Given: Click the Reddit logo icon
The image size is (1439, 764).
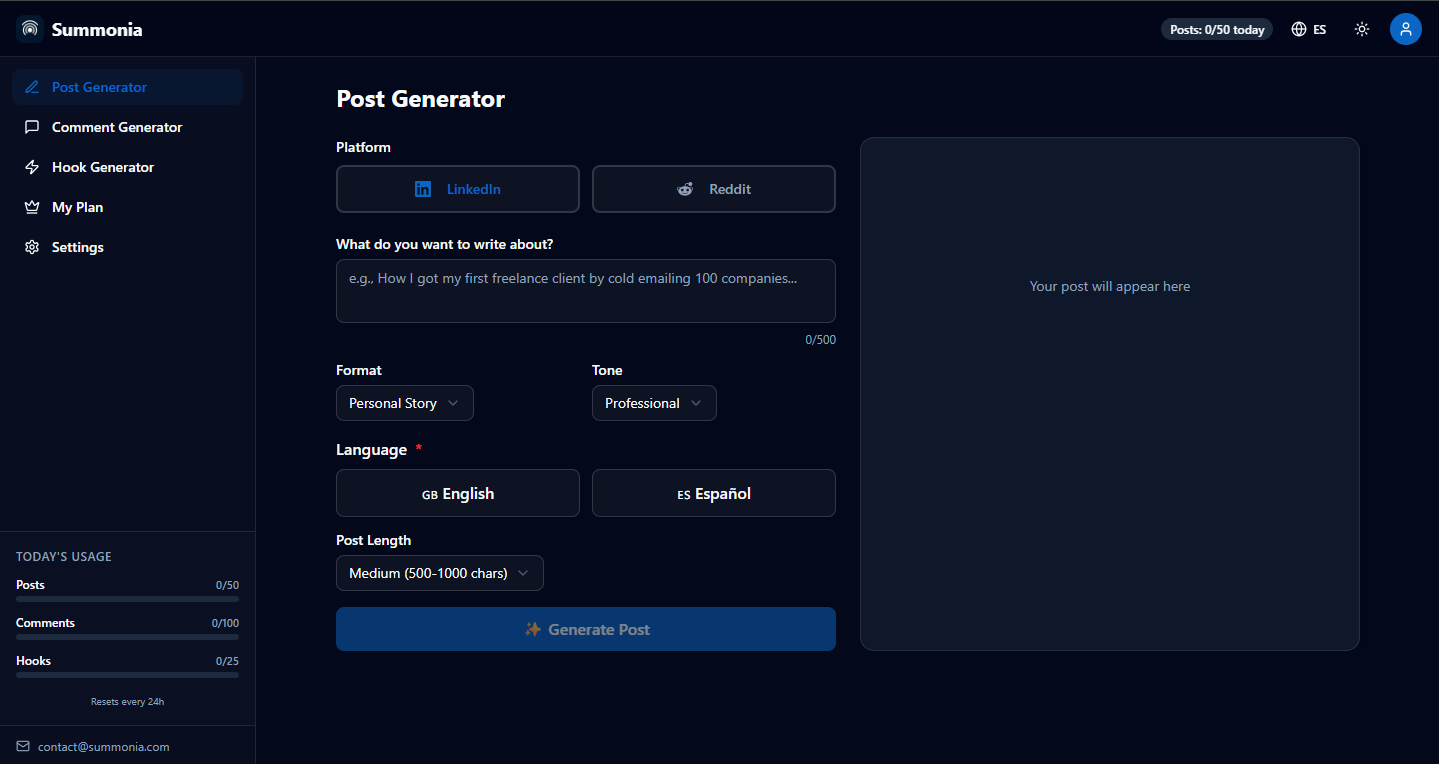Looking at the screenshot, I should click(685, 189).
